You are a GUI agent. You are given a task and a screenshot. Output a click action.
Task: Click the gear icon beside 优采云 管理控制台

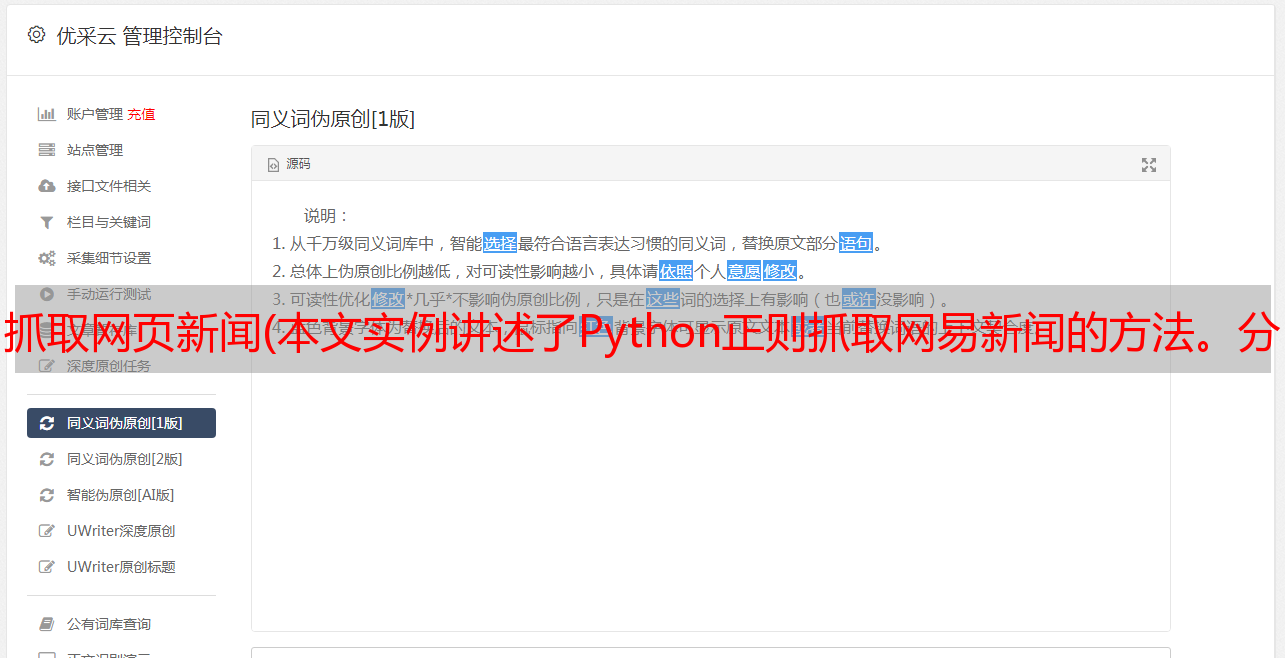37,35
